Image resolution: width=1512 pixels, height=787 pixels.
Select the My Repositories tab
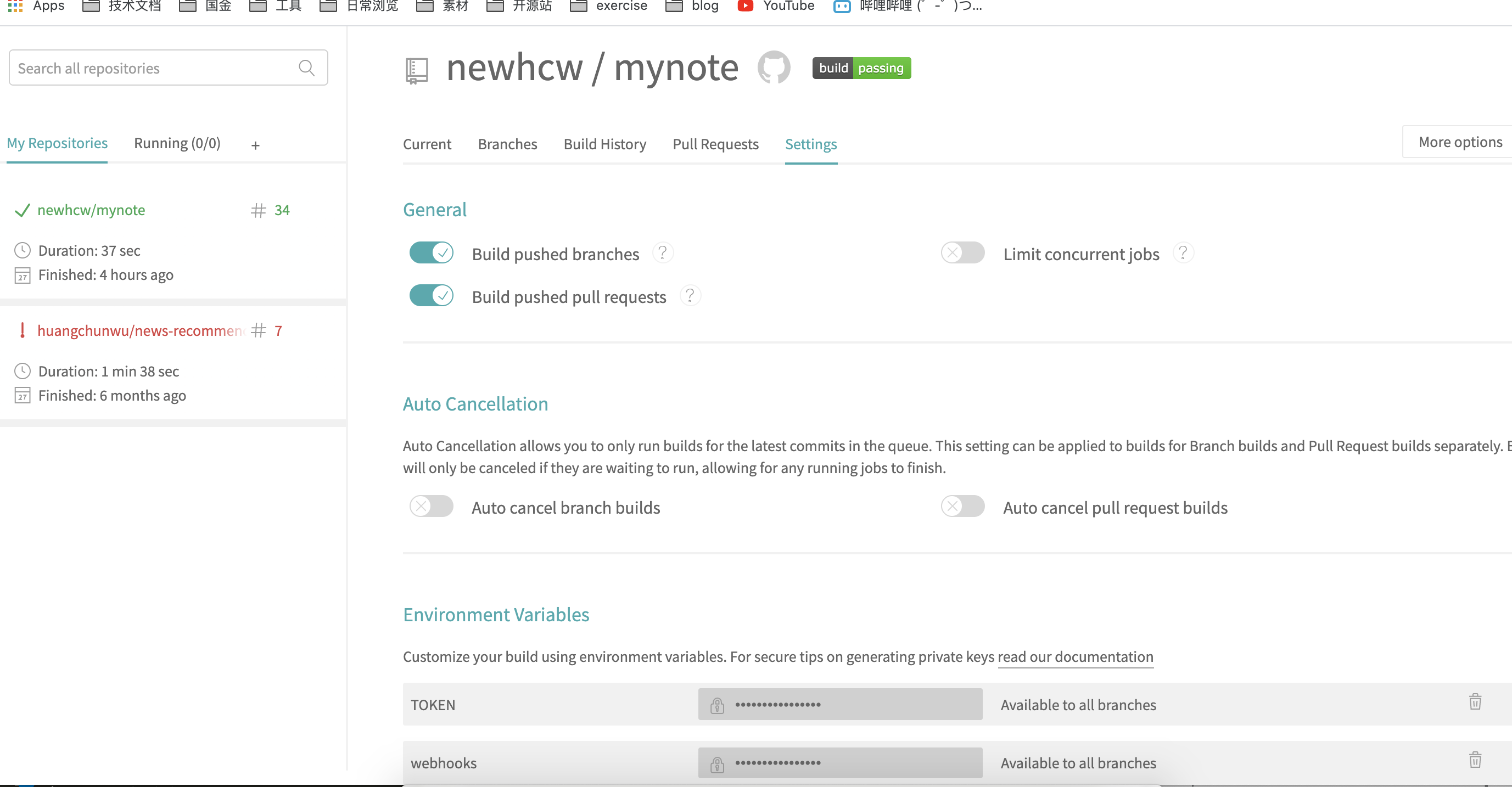57,143
